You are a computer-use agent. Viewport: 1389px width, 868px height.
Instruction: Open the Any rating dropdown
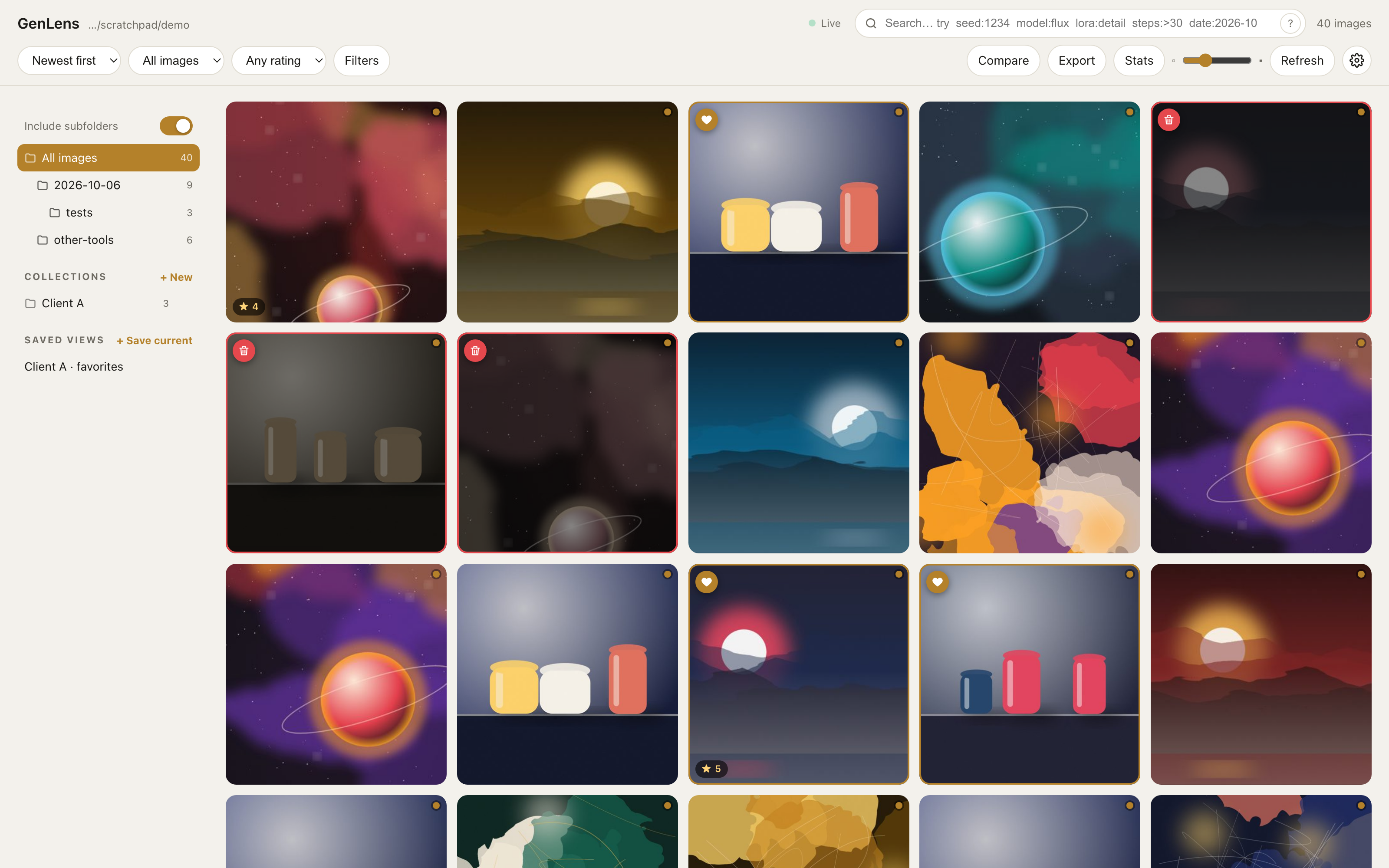[x=279, y=60]
